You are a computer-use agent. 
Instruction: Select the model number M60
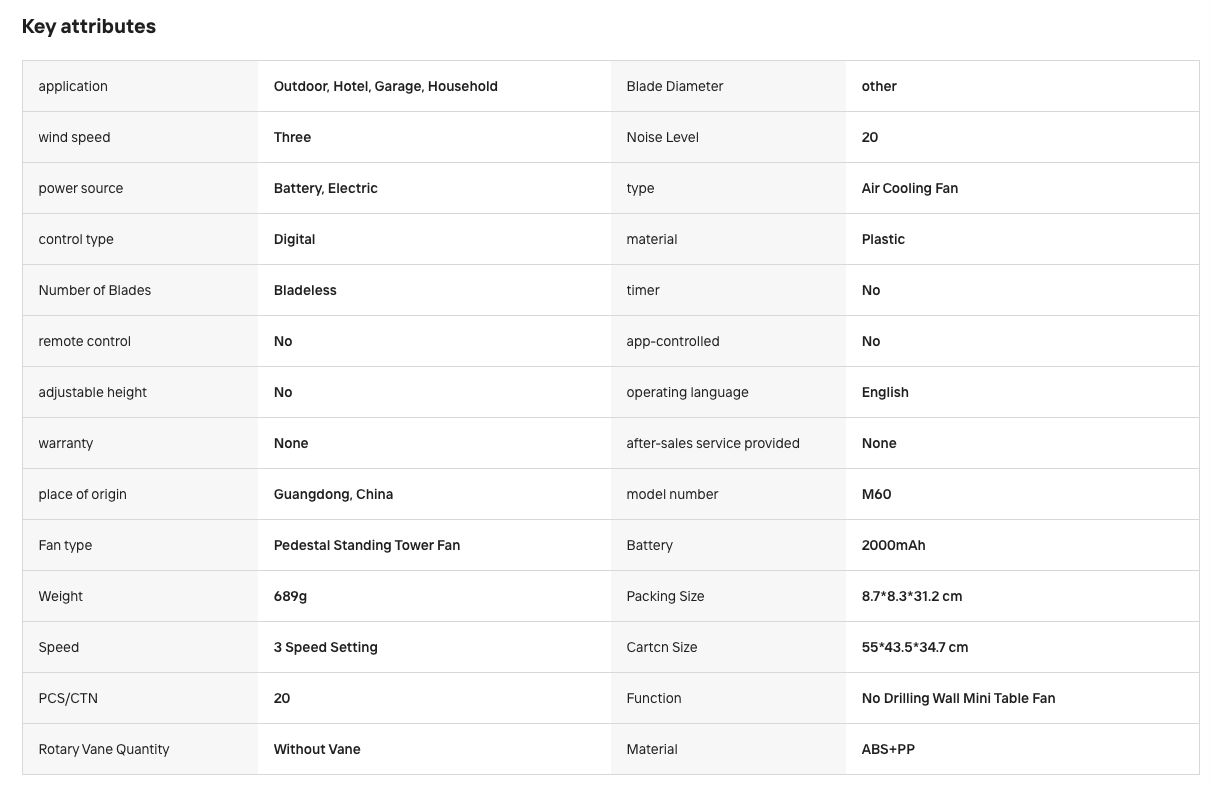pyautogui.click(x=877, y=494)
